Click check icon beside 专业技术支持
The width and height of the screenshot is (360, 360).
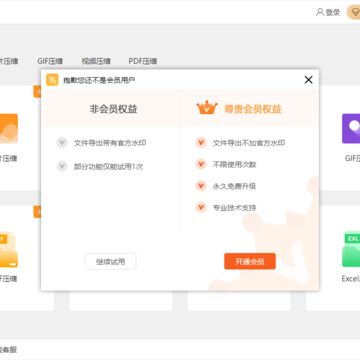point(201,208)
